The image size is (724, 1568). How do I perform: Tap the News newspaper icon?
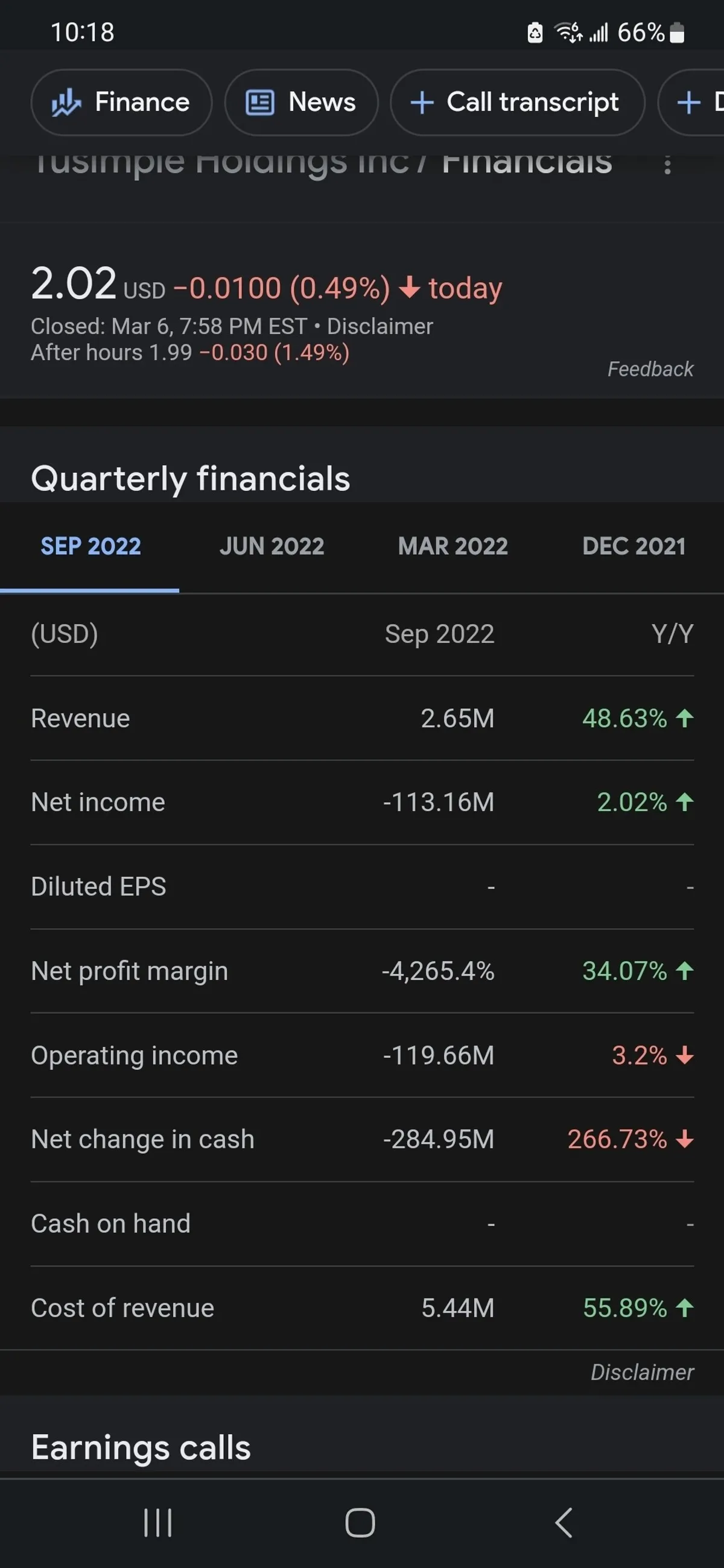[x=260, y=103]
